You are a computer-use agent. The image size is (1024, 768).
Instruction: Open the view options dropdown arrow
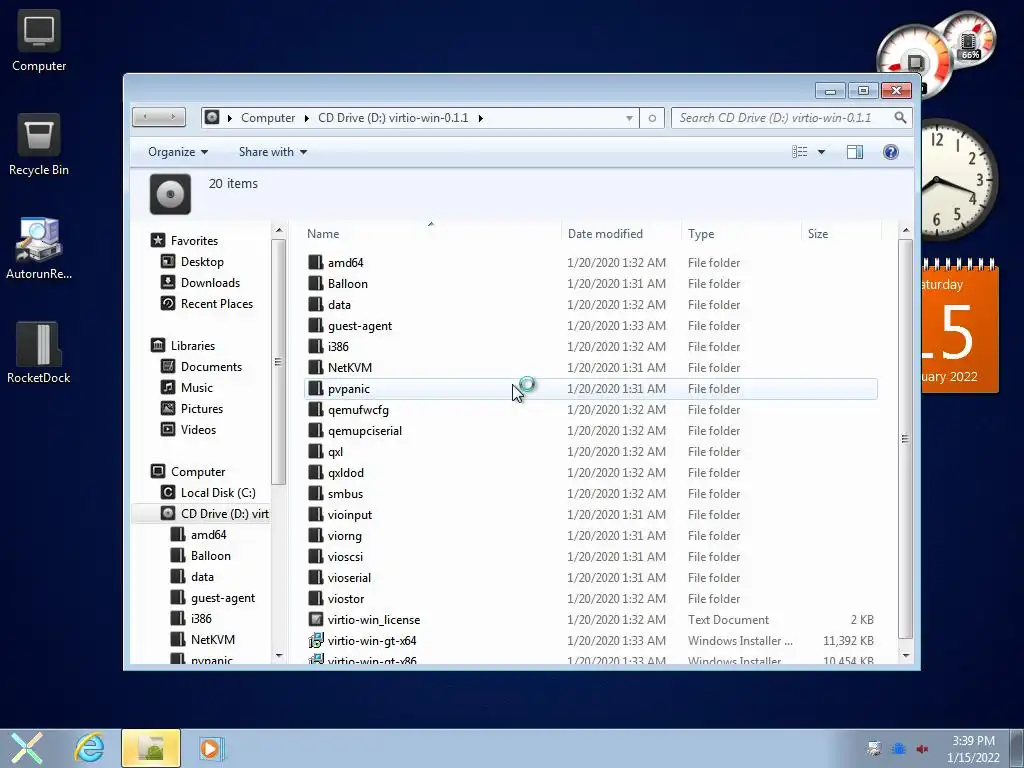tap(821, 152)
